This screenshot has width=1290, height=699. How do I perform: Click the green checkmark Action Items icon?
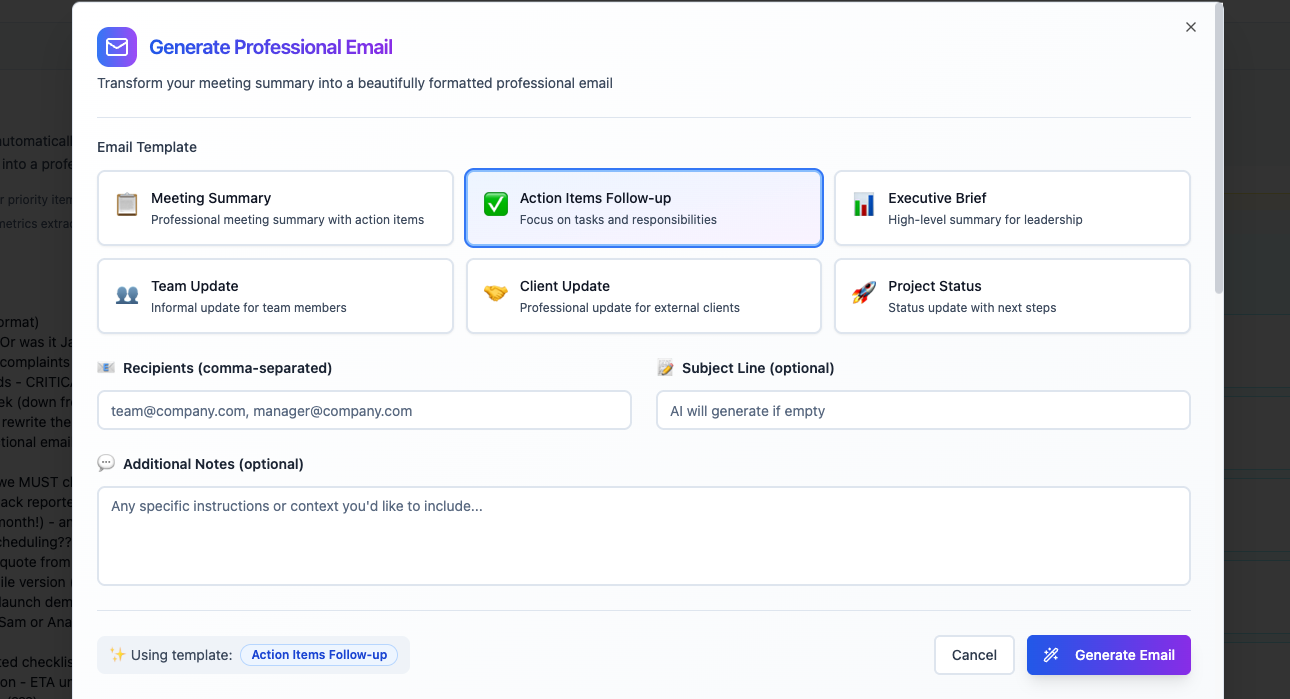(x=496, y=205)
